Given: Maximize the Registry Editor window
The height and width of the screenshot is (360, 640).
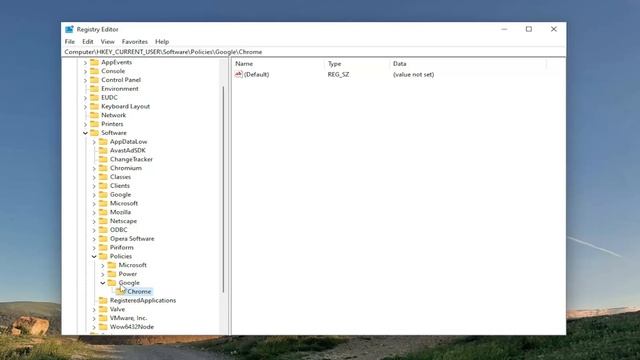Looking at the screenshot, I should click(529, 29).
